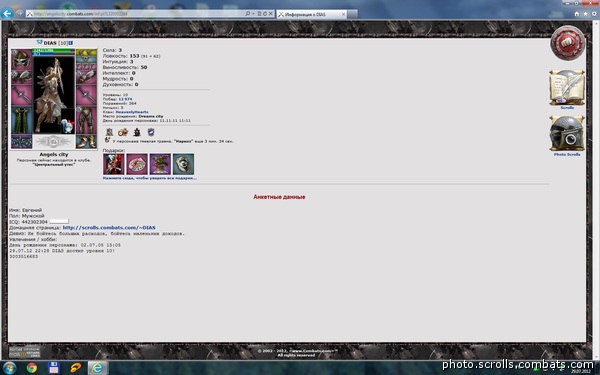Click the search magnifier in the address bar
Viewport: 600px width, 375px height.
(x=248, y=14)
